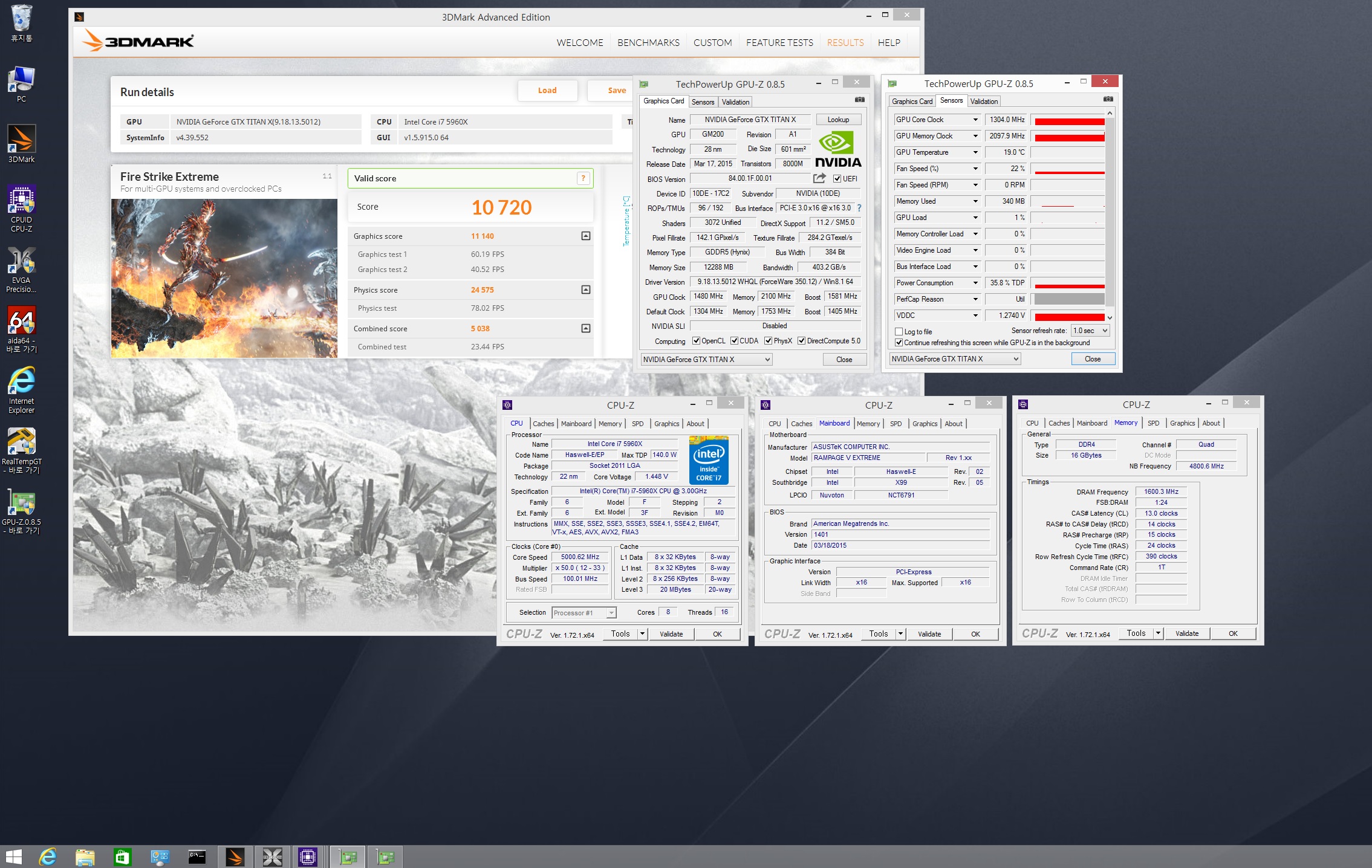Click Close in GPU-Z Sensors window
The height and width of the screenshot is (868, 1372).
1093,359
